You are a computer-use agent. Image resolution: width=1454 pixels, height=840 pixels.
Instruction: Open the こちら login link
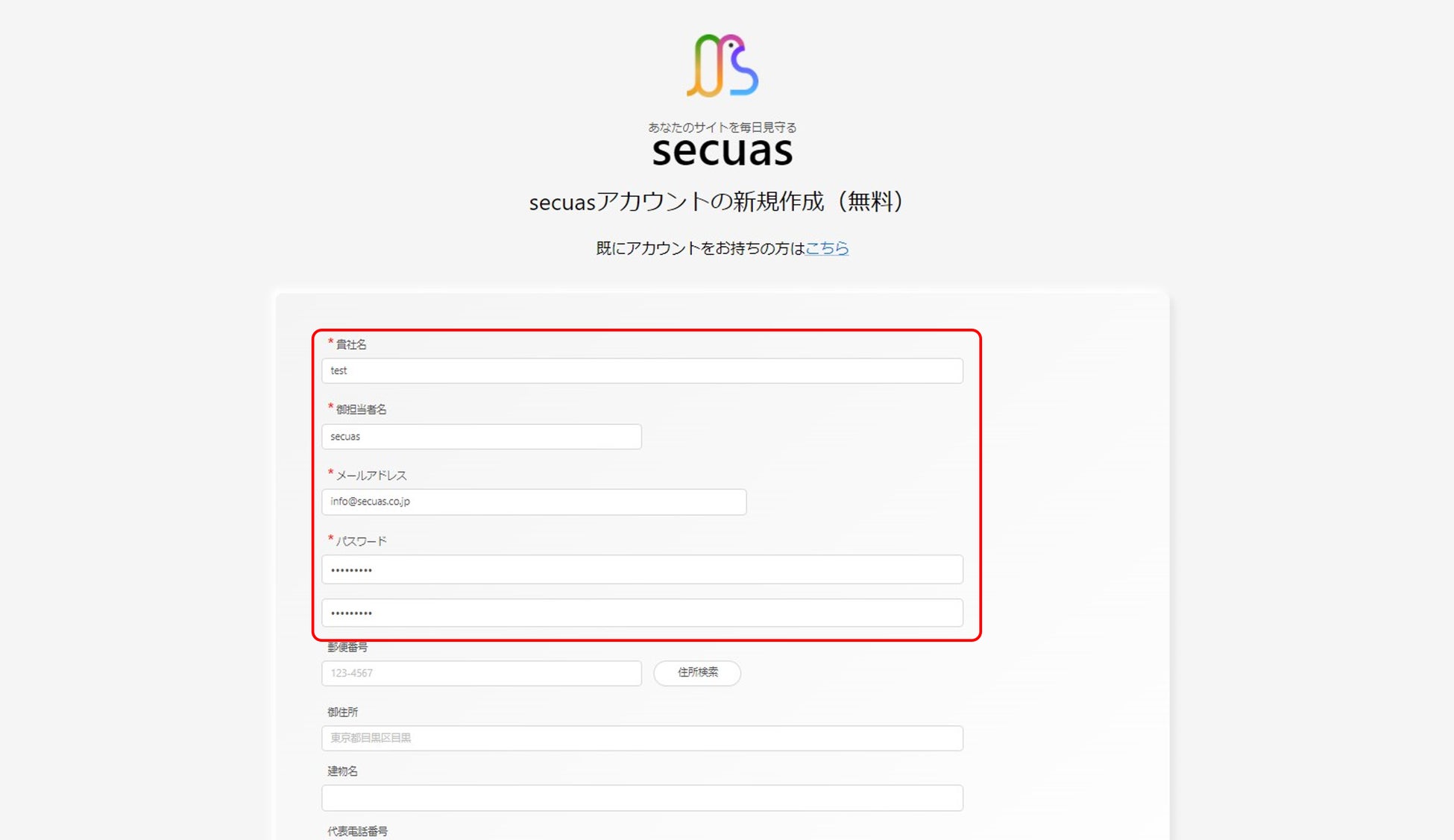(826, 248)
